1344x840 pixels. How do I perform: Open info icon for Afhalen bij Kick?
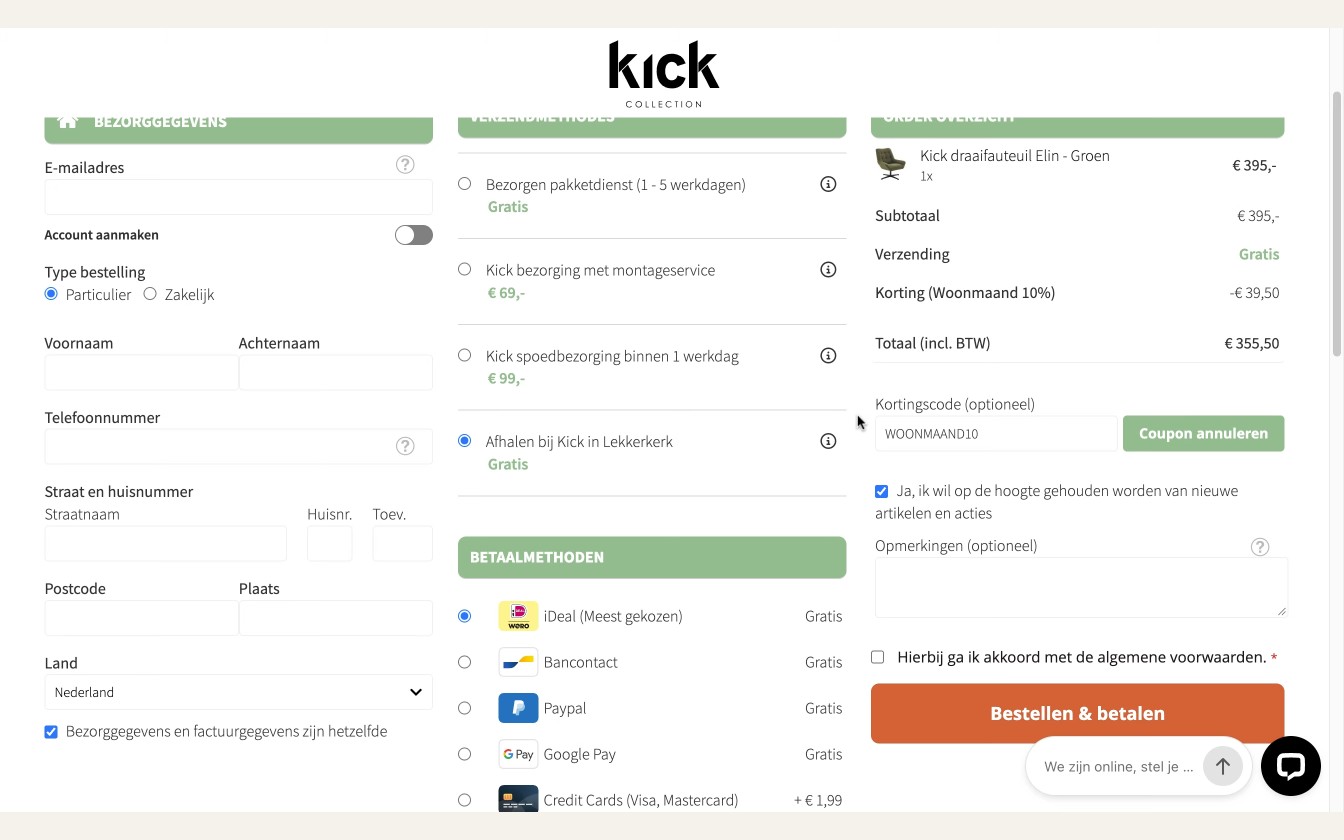pyautogui.click(x=828, y=441)
